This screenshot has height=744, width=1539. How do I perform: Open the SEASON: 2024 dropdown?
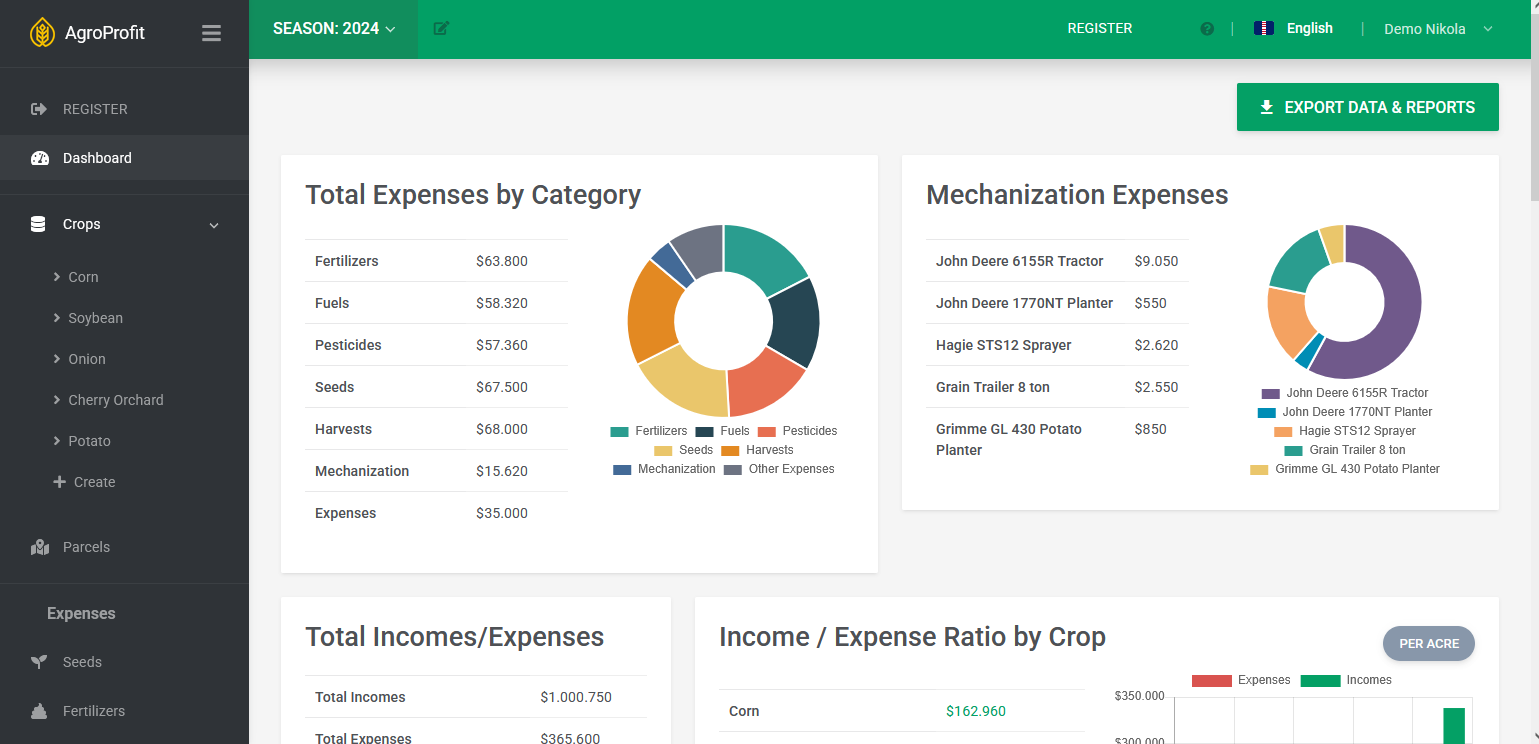click(x=332, y=29)
